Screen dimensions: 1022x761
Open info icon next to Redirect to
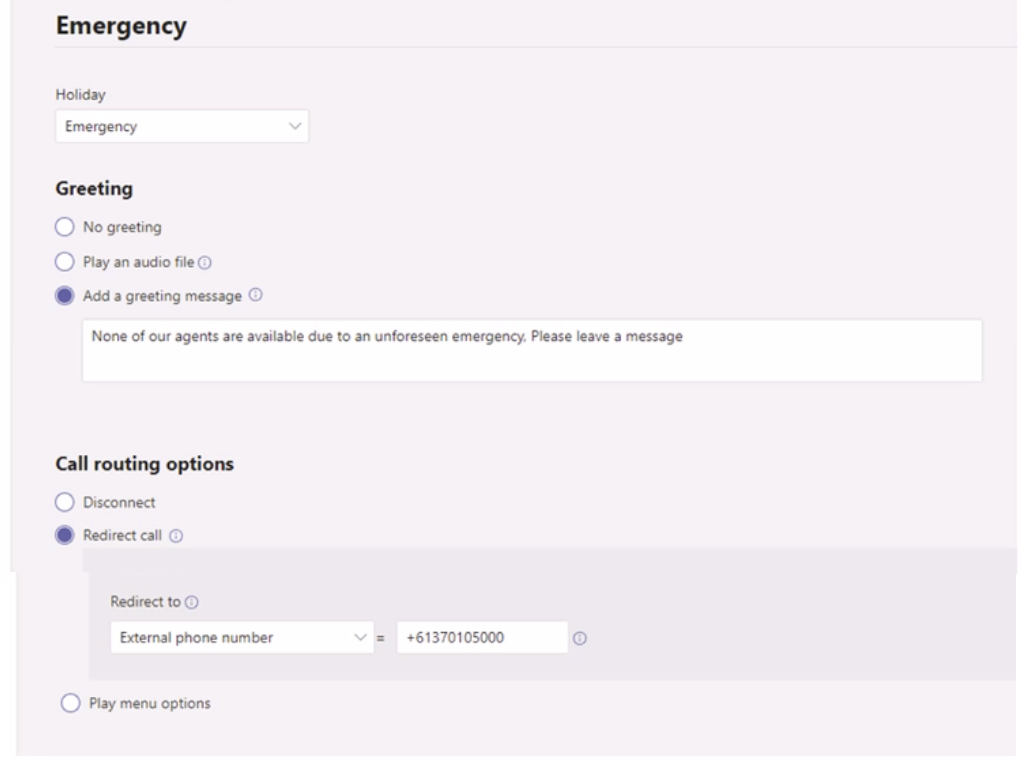click(192, 602)
